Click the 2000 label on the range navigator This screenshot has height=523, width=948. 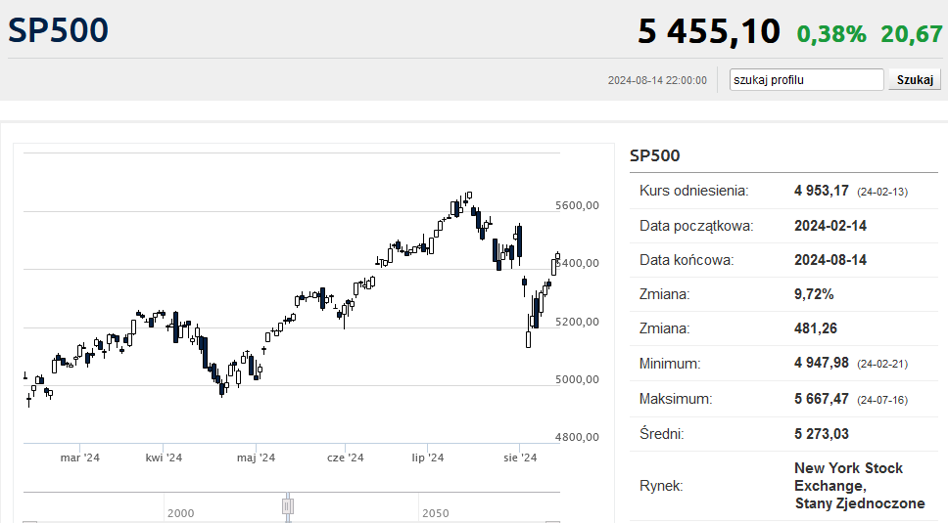click(x=181, y=513)
